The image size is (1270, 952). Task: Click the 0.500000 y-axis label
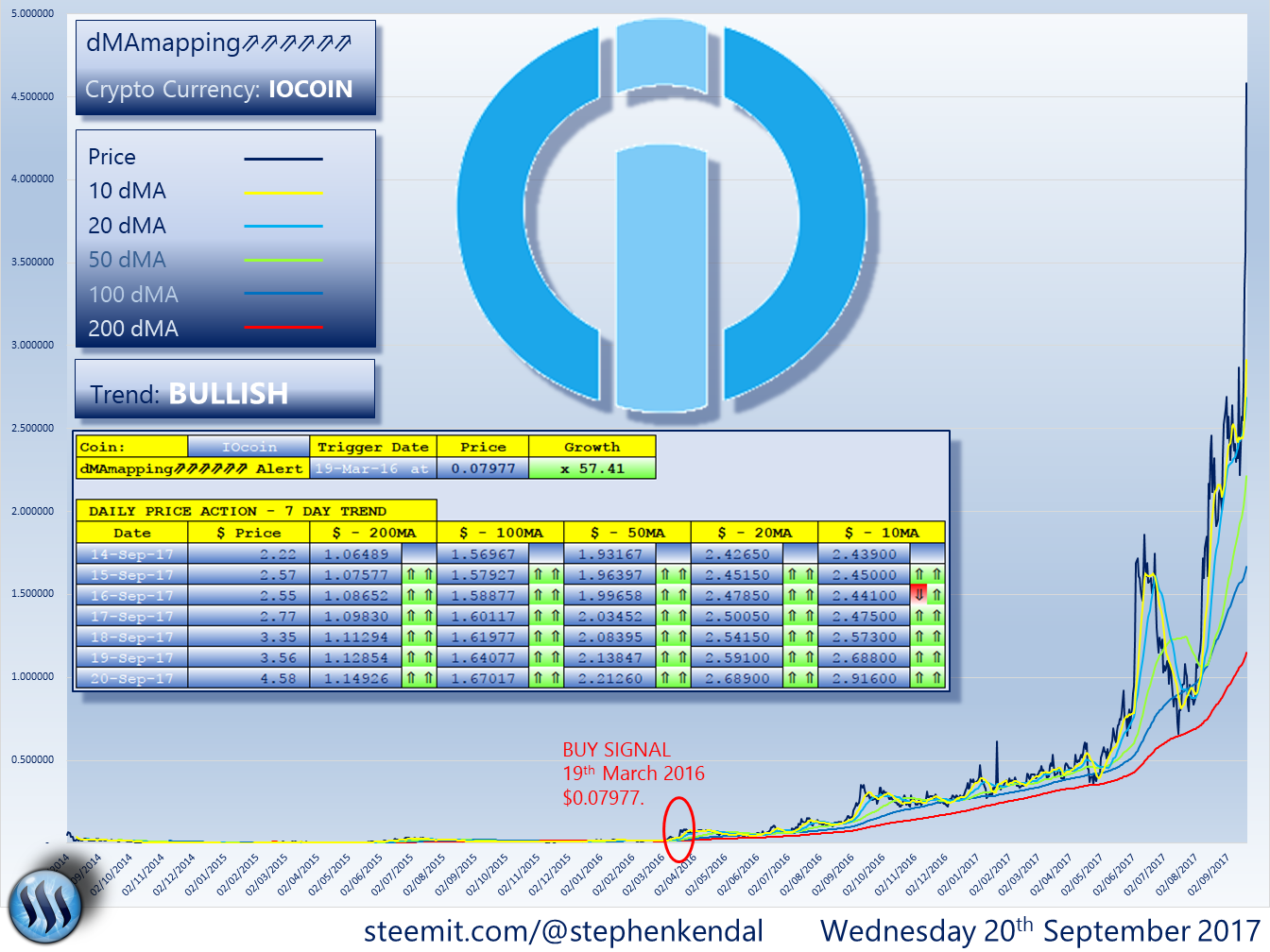32,759
